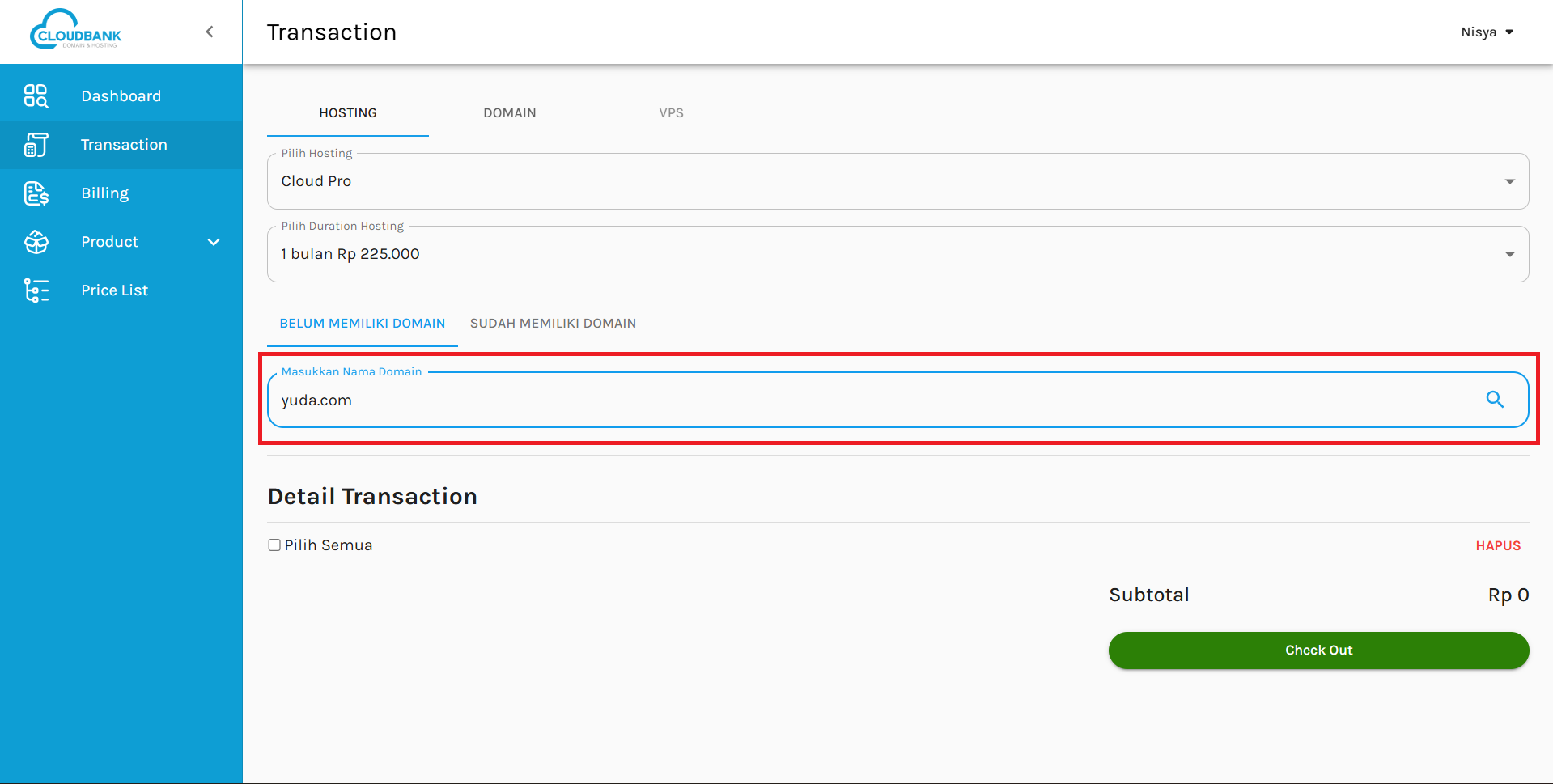Click the Price List tree icon

point(36,290)
